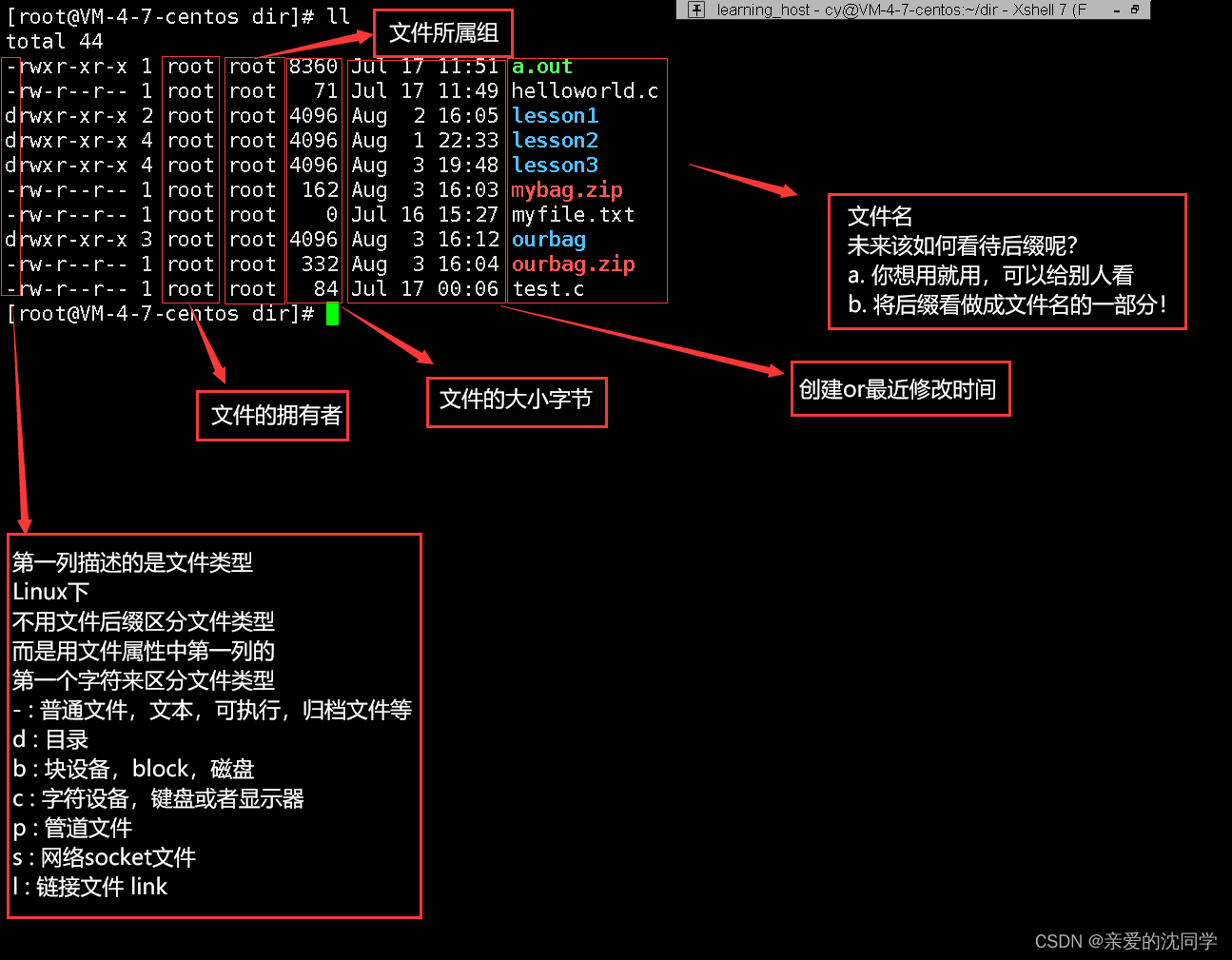Click the lesson3 directory name
This screenshot has width=1232, height=960.
pos(556,166)
